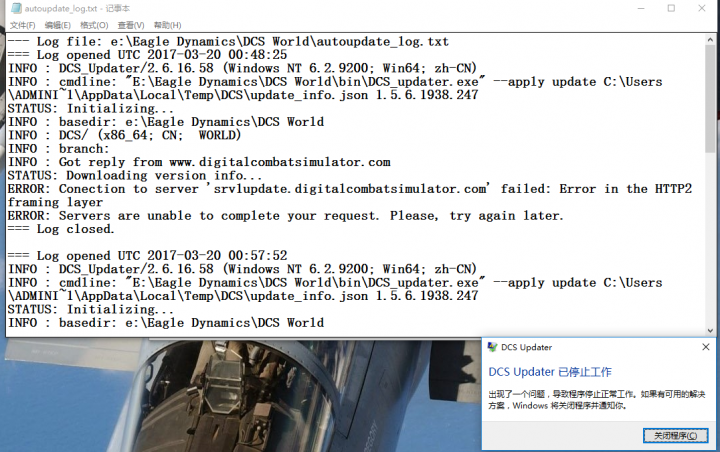The image size is (720, 452).
Task: Click the ERROR line about HTTP2 framing layer
Action: pyautogui.click(x=300, y=189)
